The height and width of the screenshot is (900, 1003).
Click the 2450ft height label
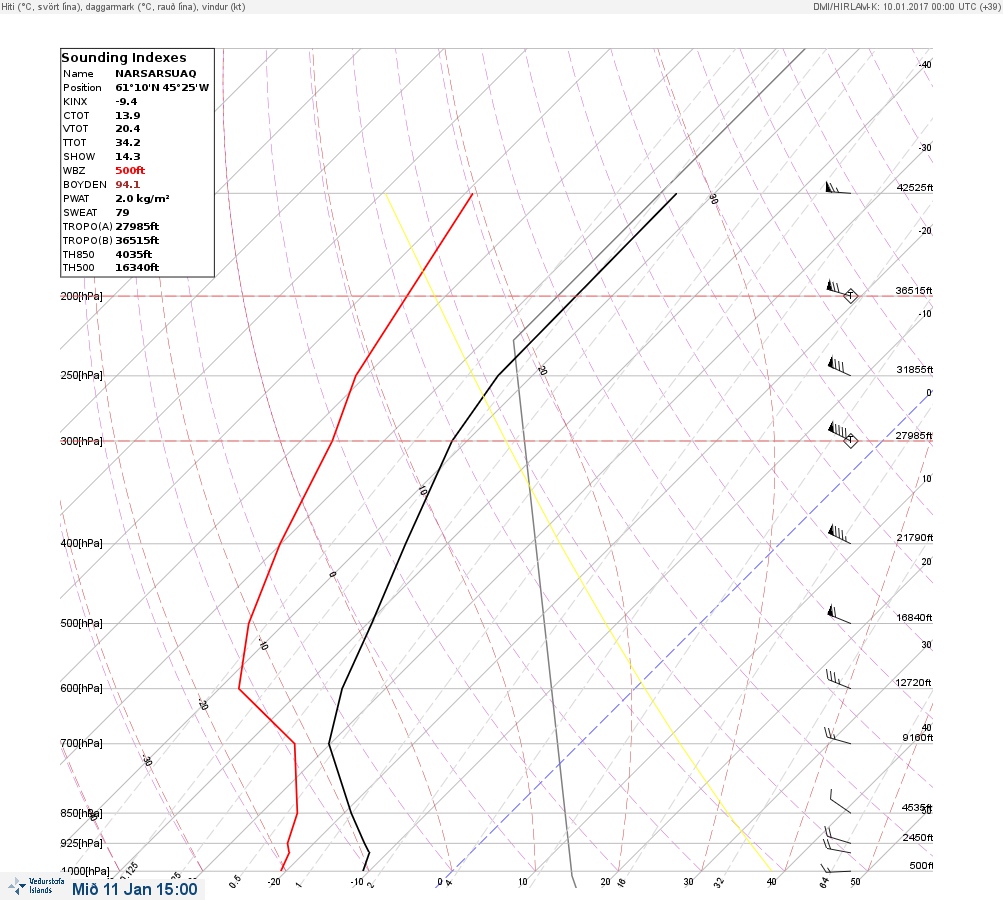918,837
